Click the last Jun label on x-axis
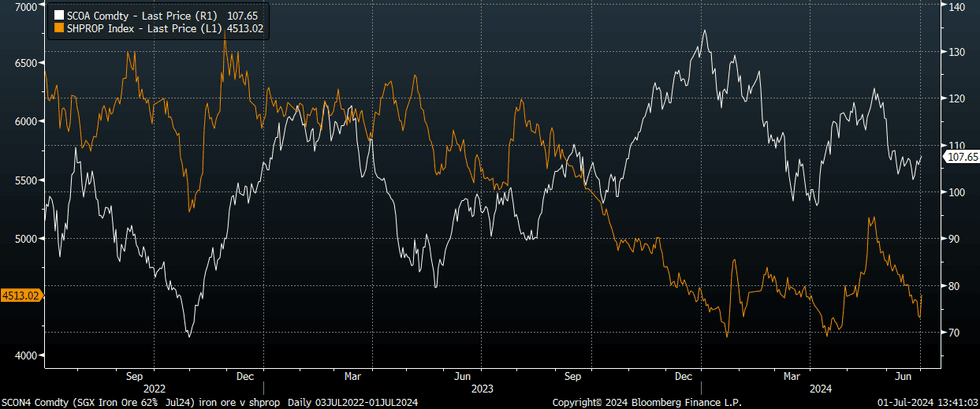 point(902,376)
